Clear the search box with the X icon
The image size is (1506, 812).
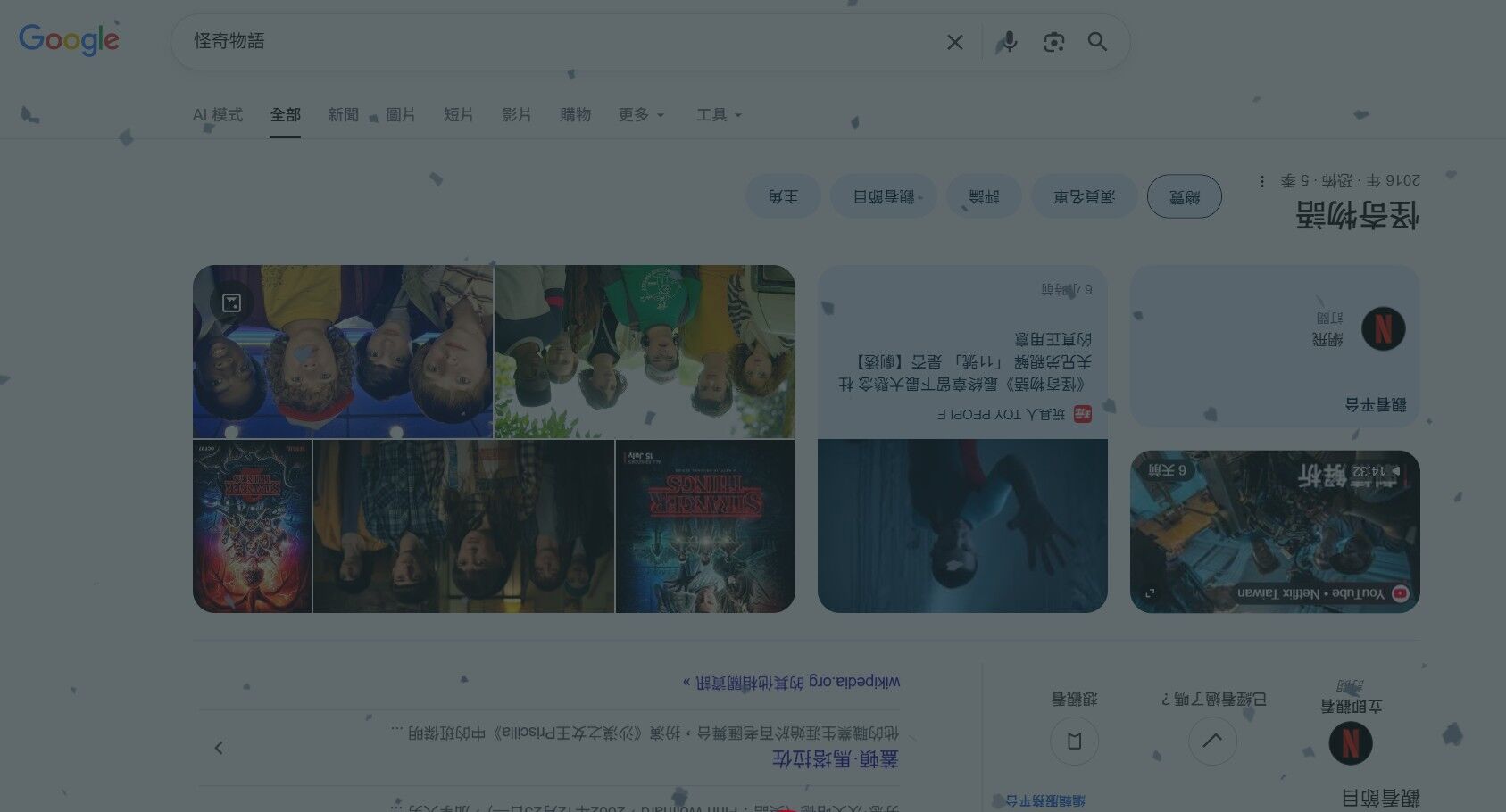pyautogui.click(x=954, y=41)
